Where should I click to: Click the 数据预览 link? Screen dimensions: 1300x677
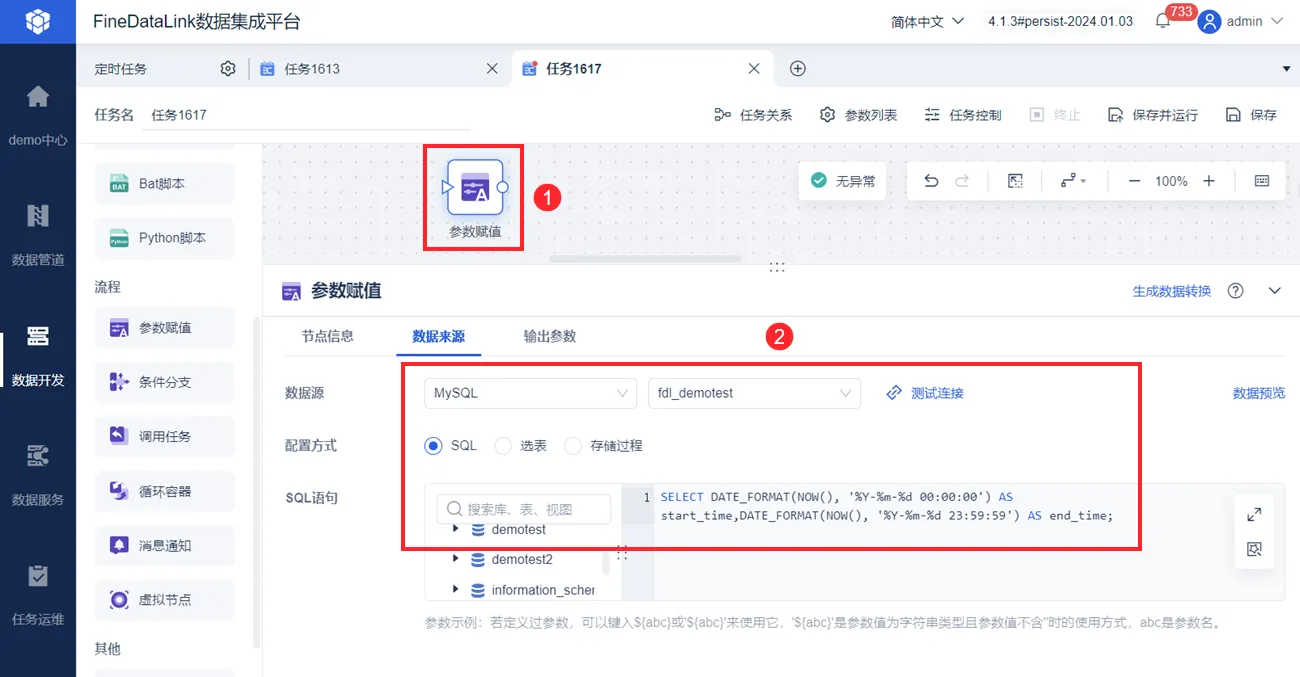pos(1259,393)
